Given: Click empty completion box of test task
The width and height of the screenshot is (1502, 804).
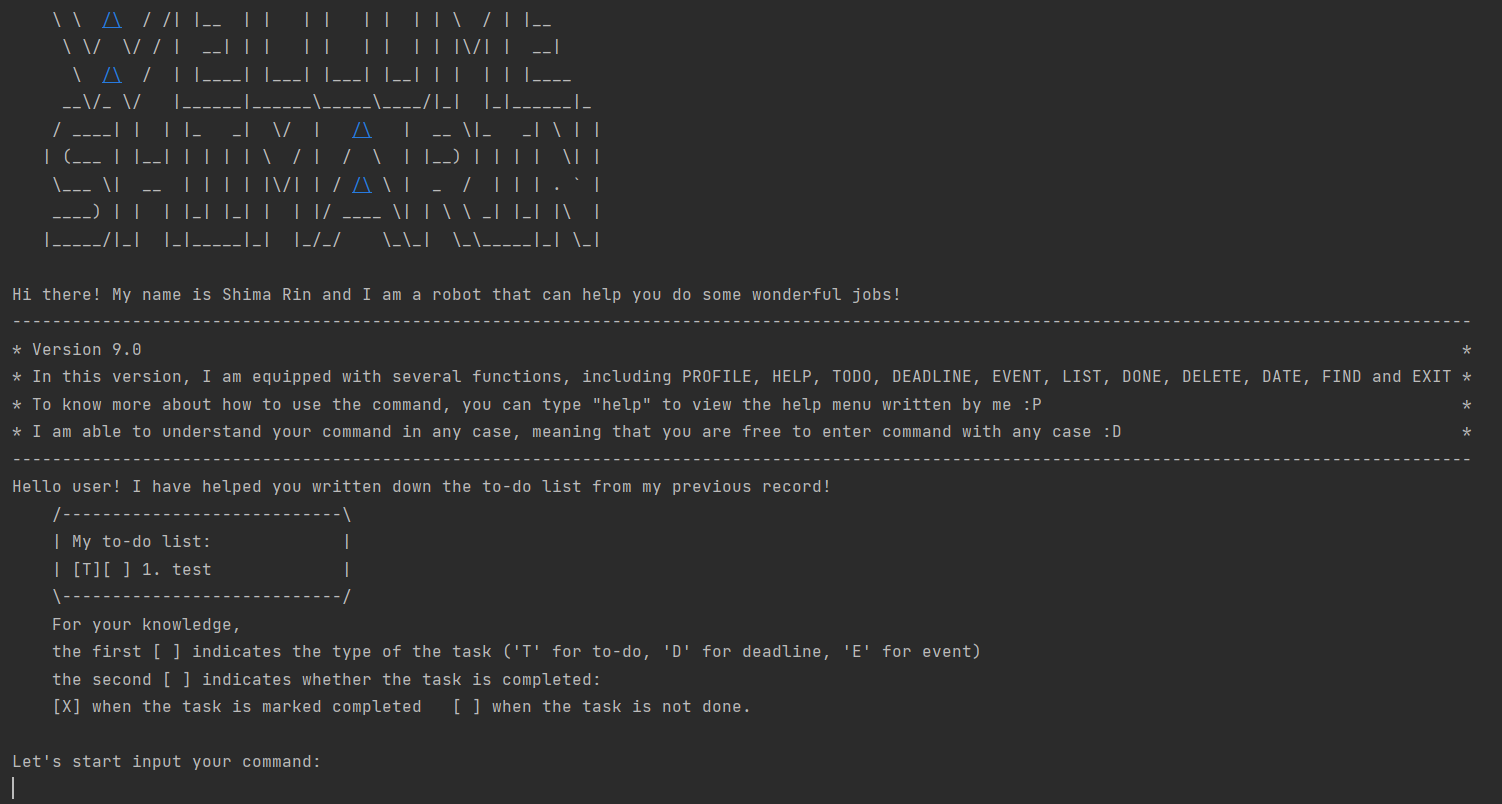Looking at the screenshot, I should click(117, 569).
